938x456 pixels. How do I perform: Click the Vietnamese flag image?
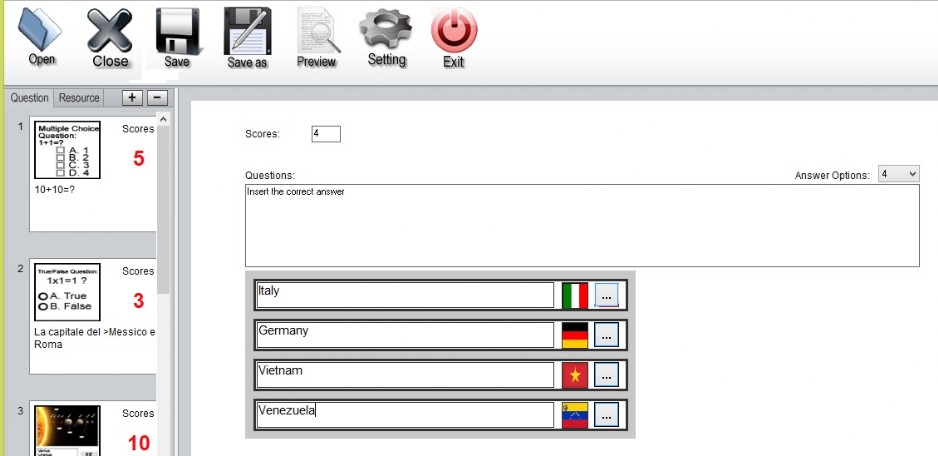pyautogui.click(x=575, y=375)
